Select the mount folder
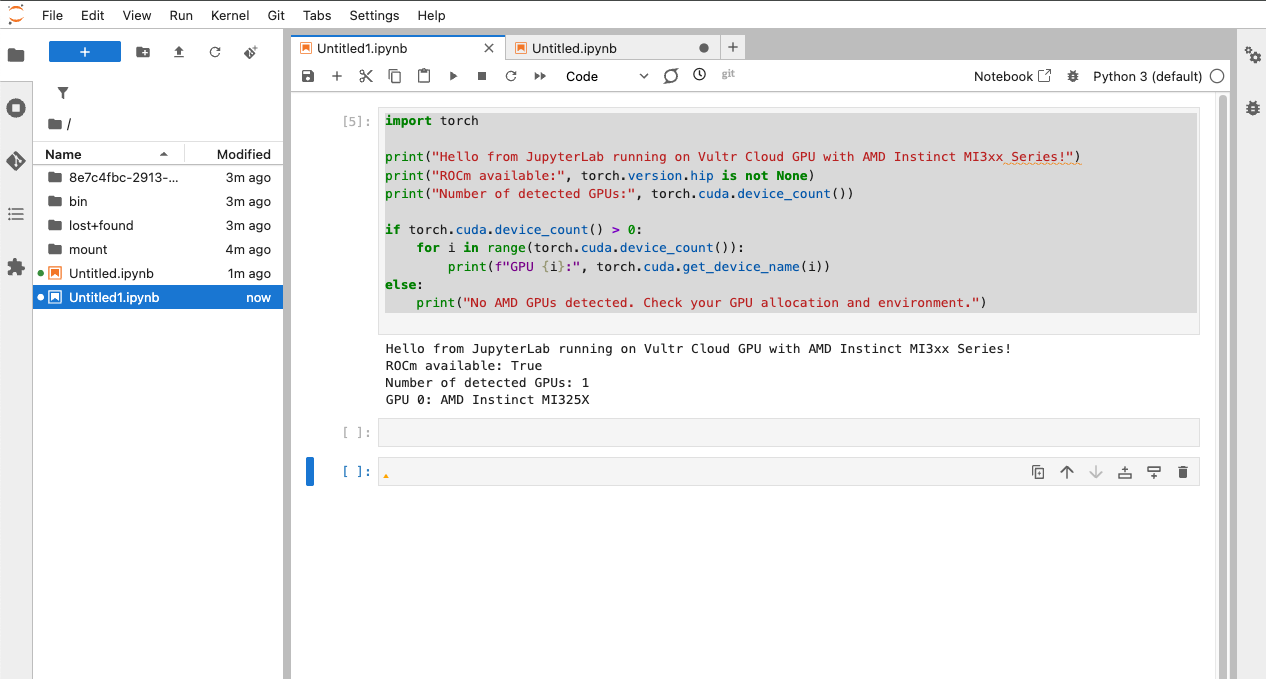This screenshot has height=679, width=1266. pos(158,249)
